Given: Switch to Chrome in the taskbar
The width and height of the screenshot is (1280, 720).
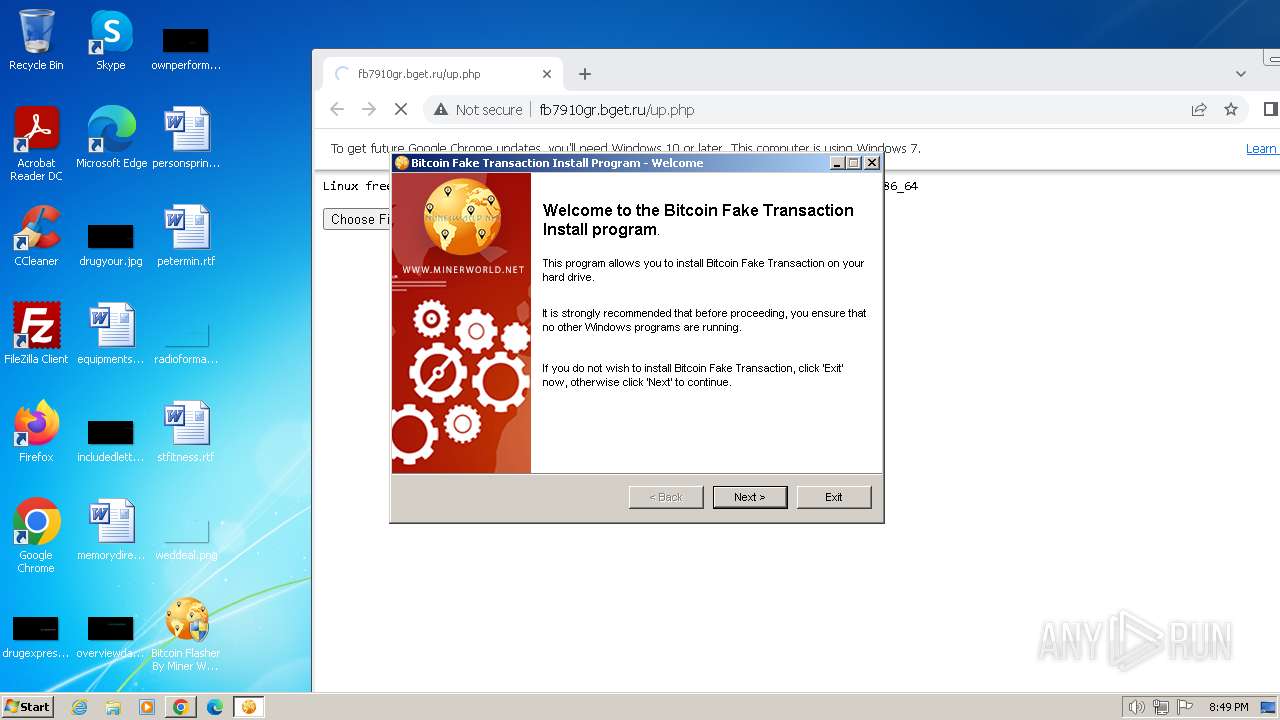Looking at the screenshot, I should 181,707.
